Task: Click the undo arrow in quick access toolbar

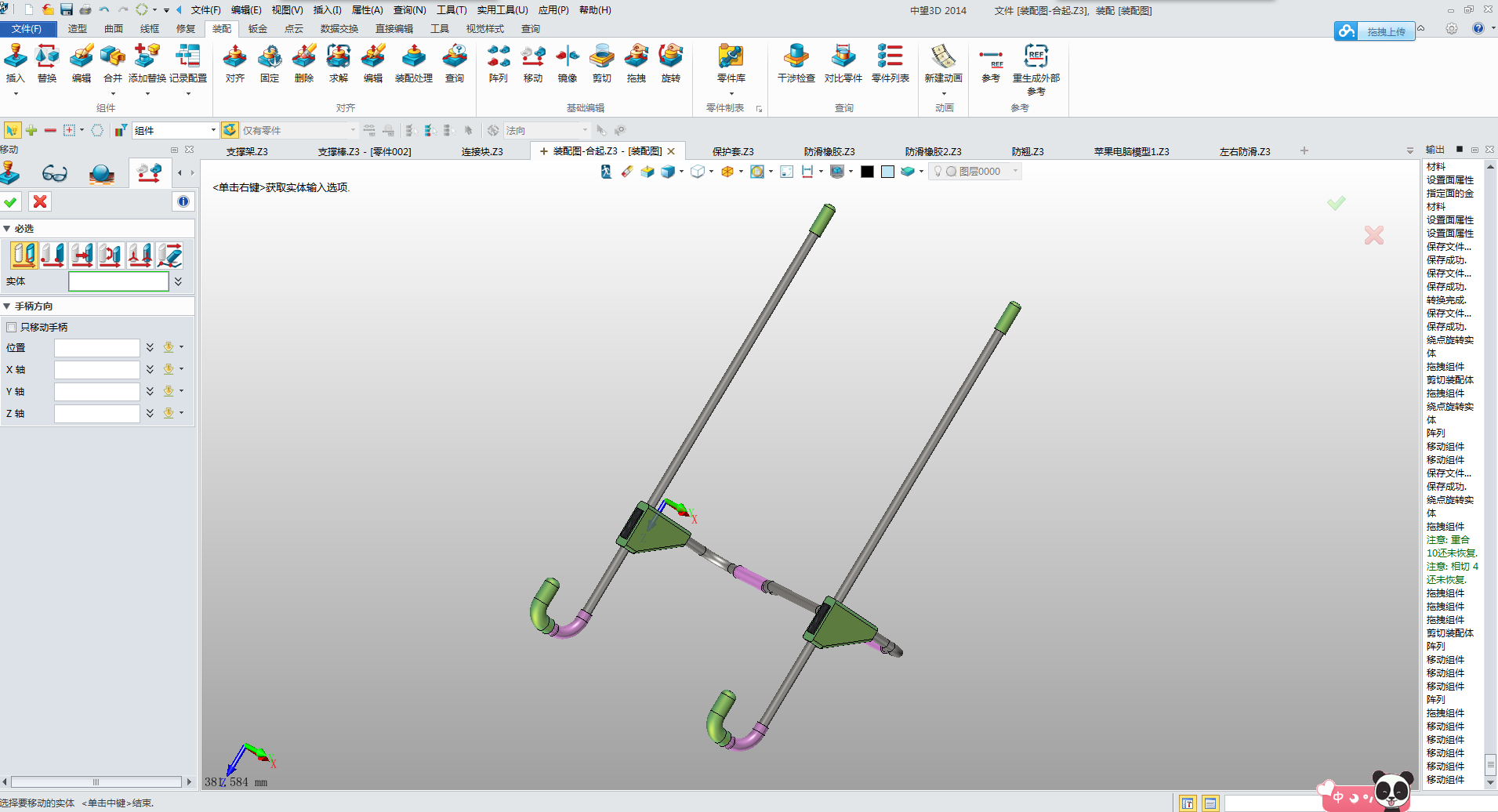Action: pyautogui.click(x=104, y=9)
